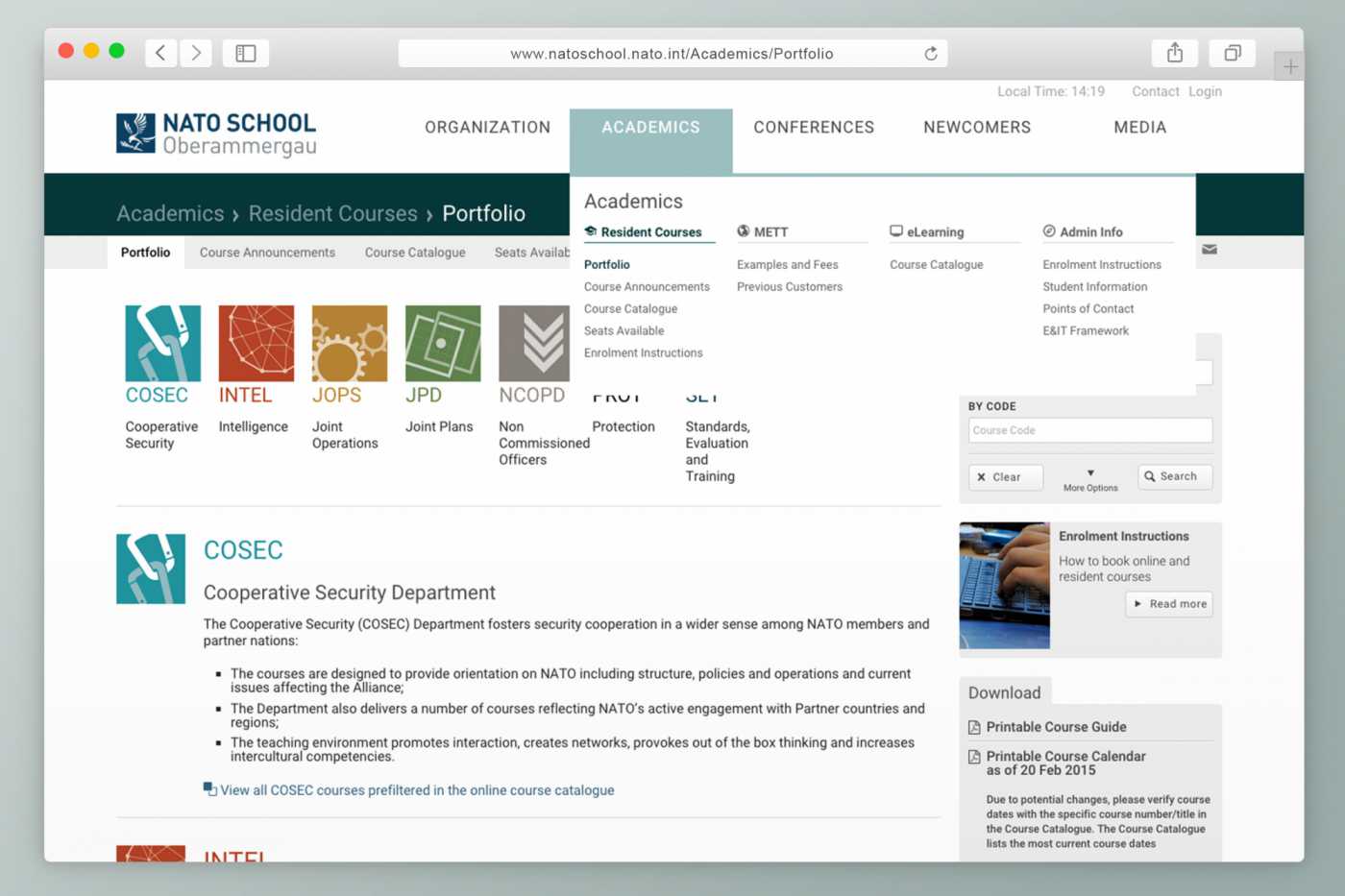Open the CONFERENCES main menu

click(x=814, y=127)
